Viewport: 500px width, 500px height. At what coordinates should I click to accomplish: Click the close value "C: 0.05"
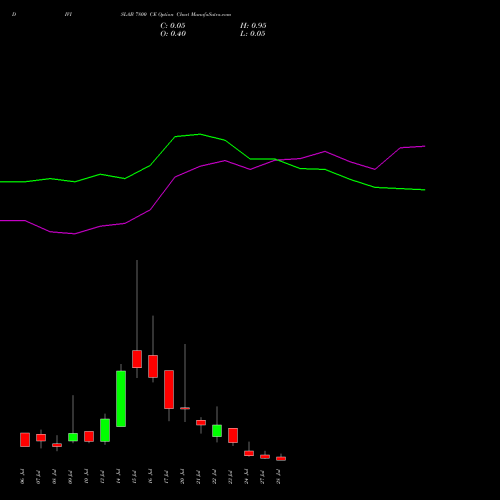pyautogui.click(x=173, y=26)
